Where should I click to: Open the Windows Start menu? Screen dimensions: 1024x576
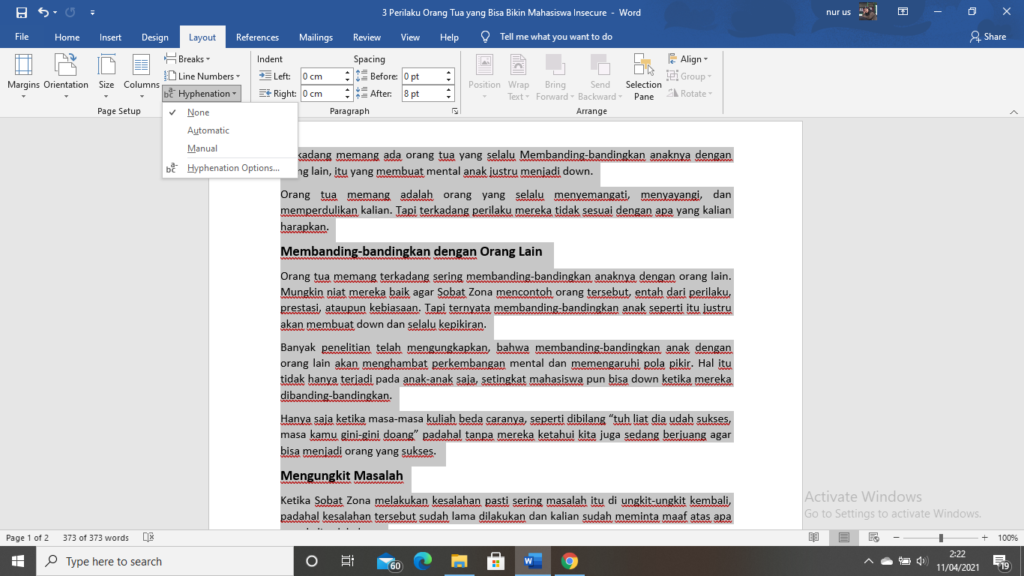[18, 561]
